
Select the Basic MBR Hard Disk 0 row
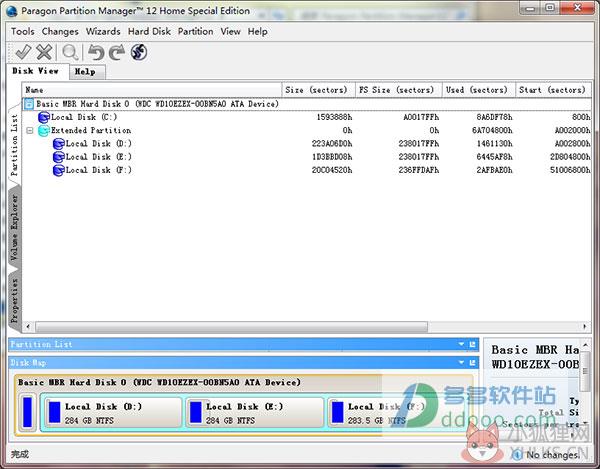(307, 104)
